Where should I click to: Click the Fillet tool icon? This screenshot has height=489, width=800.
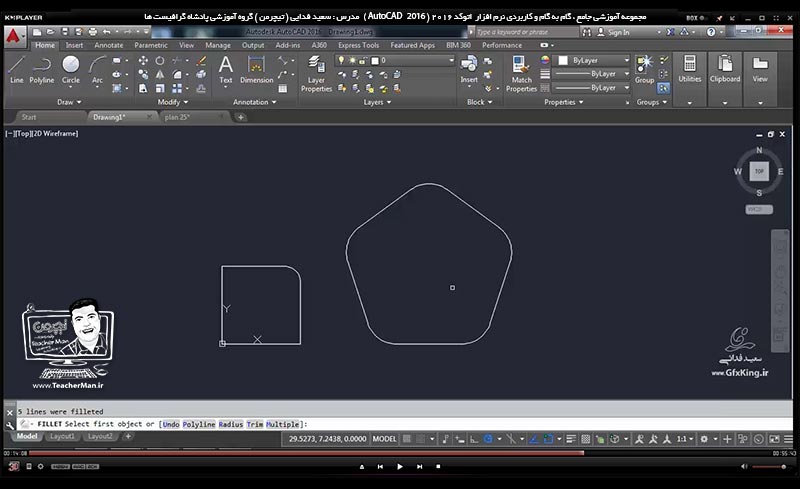177,75
